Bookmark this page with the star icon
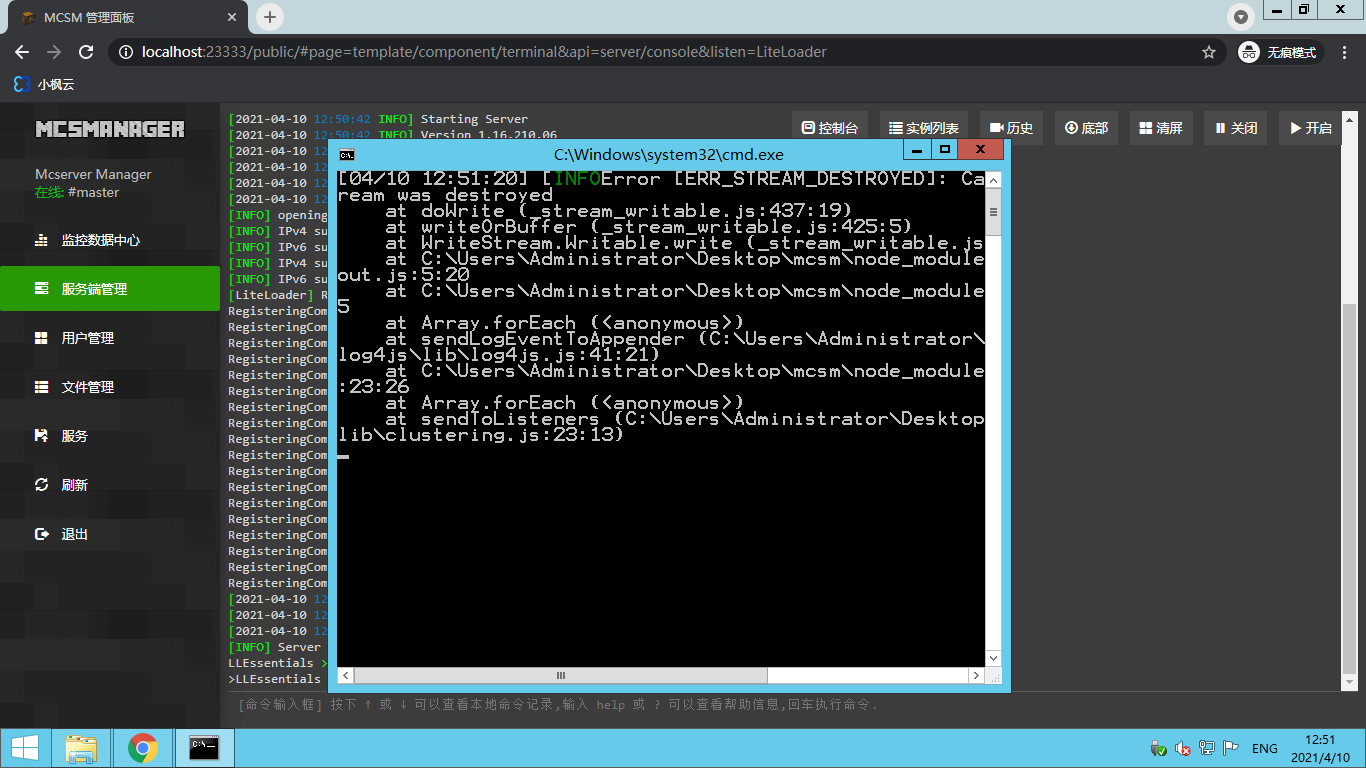1366x768 pixels. [x=1209, y=51]
